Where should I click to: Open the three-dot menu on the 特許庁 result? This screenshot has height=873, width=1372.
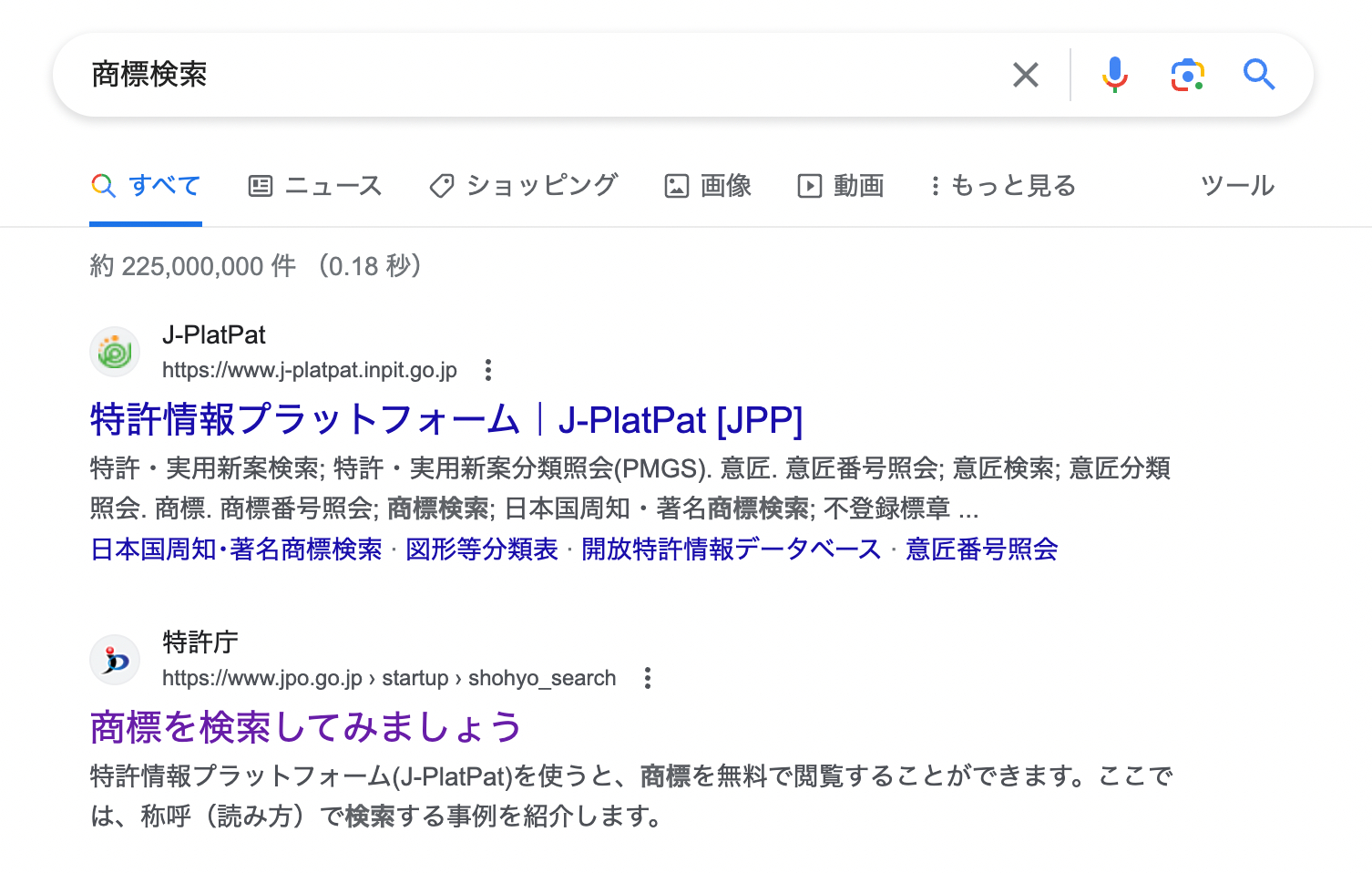(647, 678)
